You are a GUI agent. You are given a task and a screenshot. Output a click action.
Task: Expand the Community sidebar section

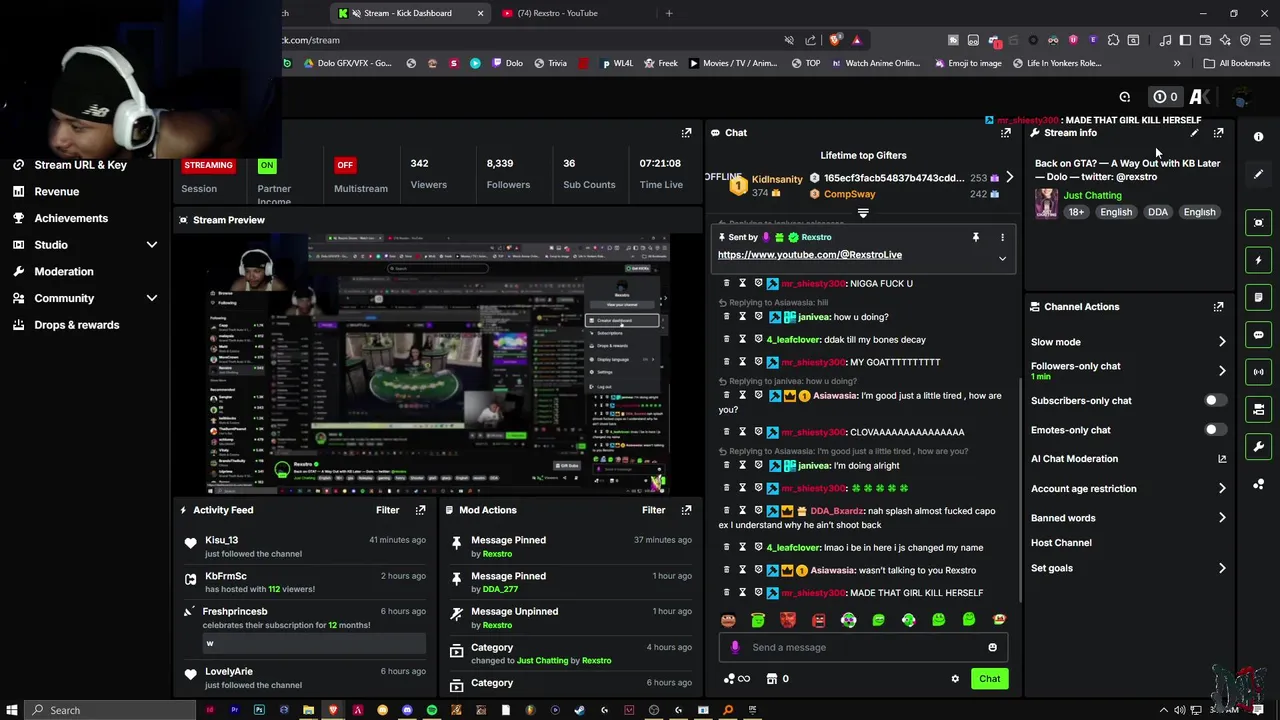[x=152, y=298]
